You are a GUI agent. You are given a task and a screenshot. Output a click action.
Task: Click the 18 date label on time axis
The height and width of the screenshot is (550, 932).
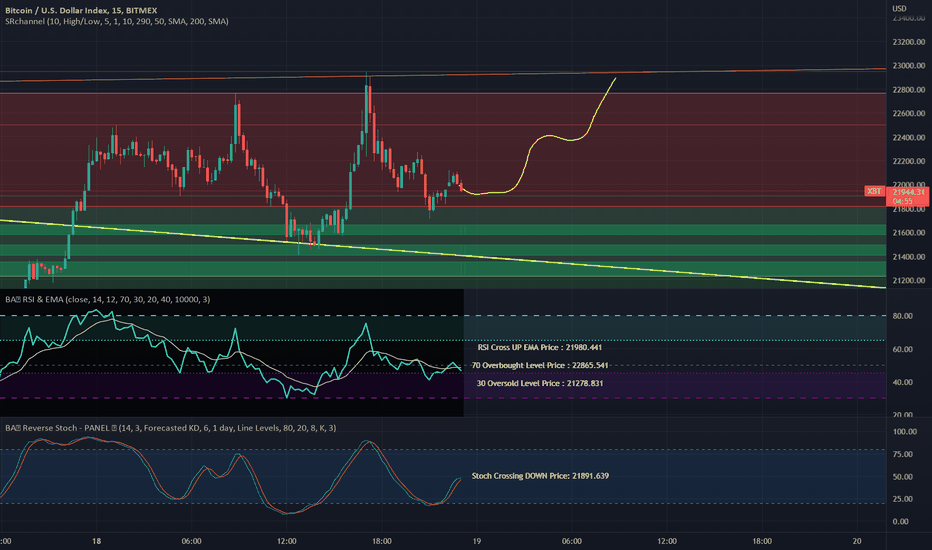(96, 541)
